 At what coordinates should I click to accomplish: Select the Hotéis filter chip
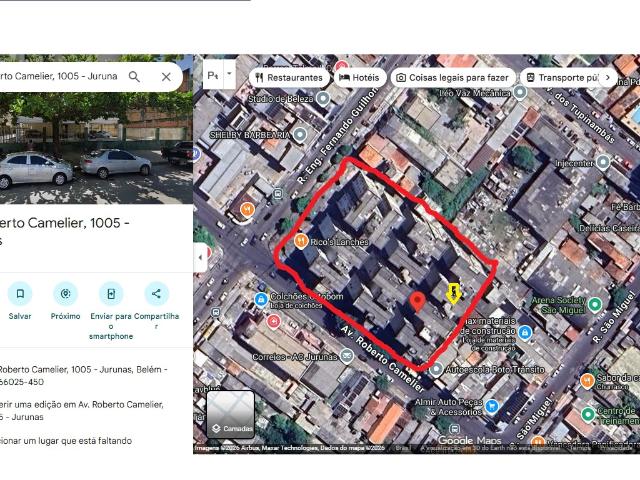(x=359, y=78)
